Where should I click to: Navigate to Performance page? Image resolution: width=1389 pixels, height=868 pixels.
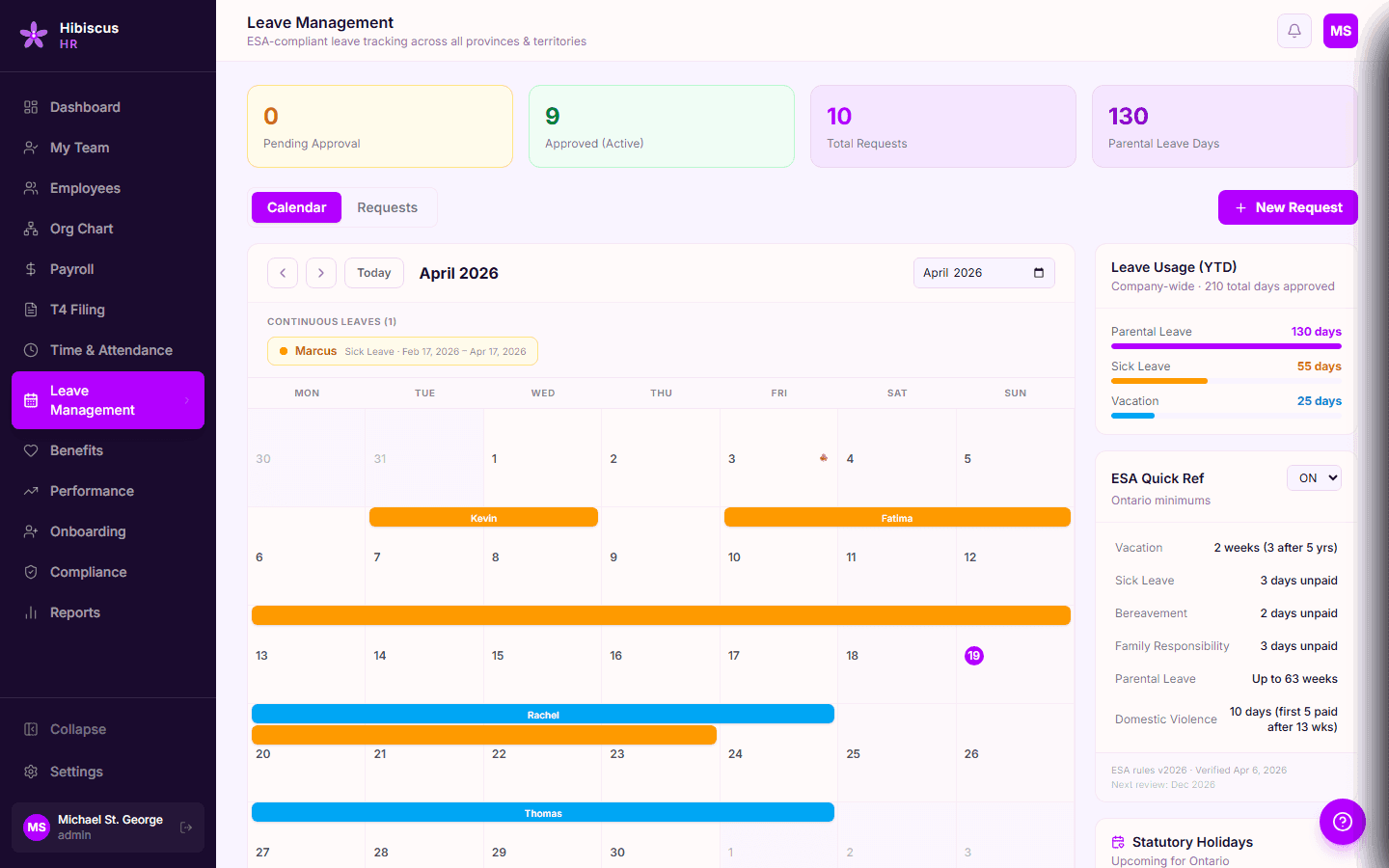pos(108,491)
